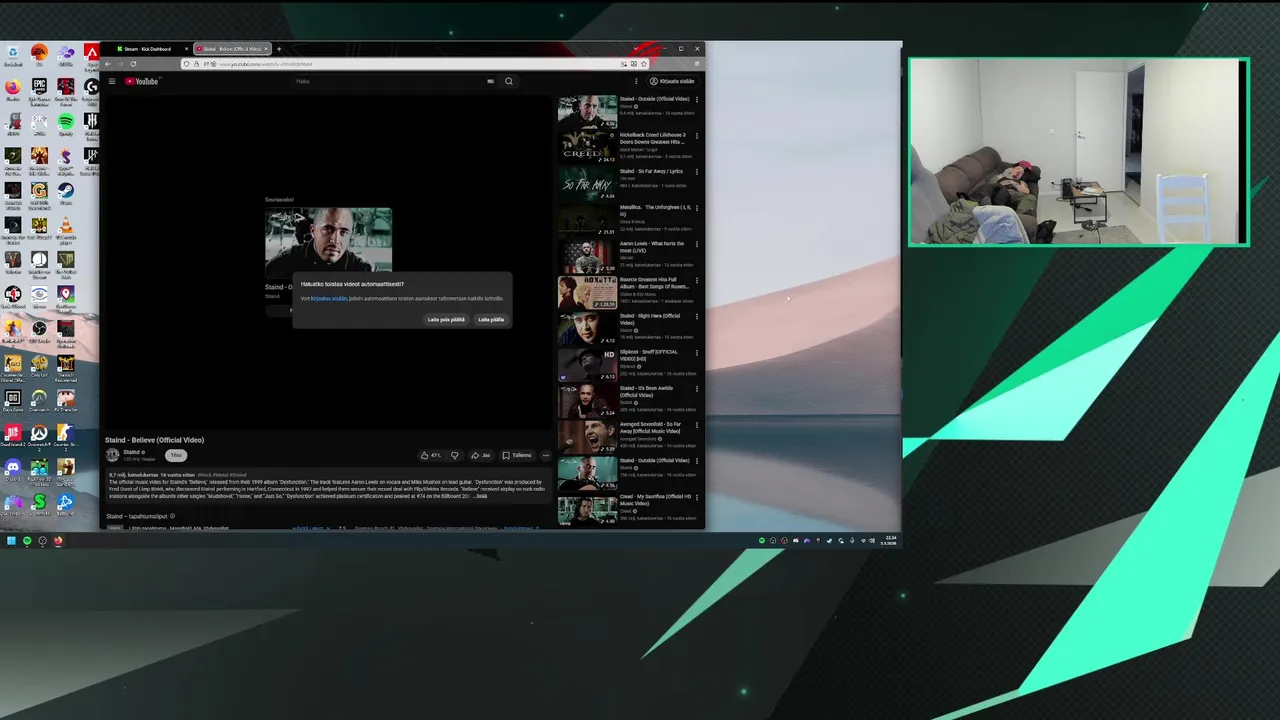Switch to the Stream - Kick Dashboard tab
1280x720 pixels.
(x=151, y=49)
